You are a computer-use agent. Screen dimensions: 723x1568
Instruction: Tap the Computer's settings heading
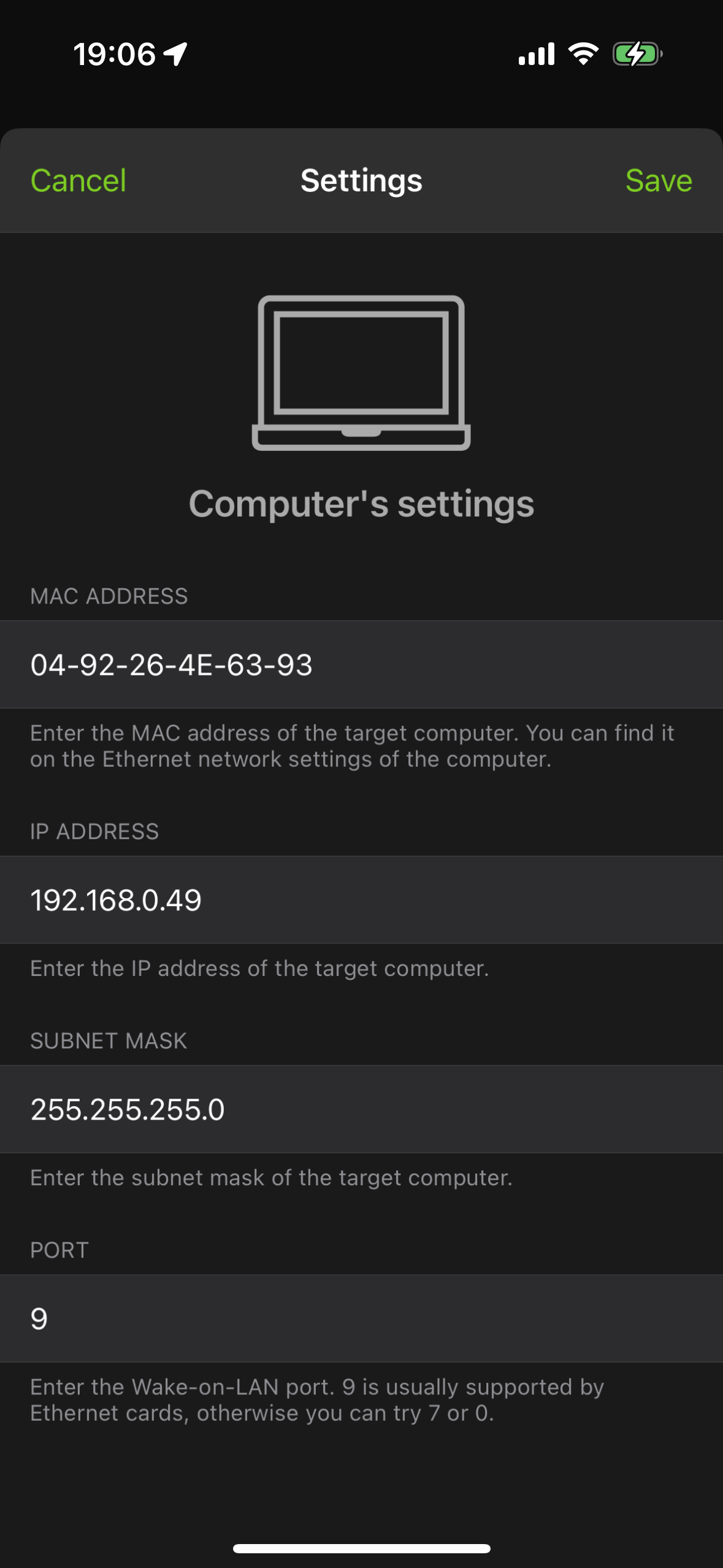tap(361, 504)
